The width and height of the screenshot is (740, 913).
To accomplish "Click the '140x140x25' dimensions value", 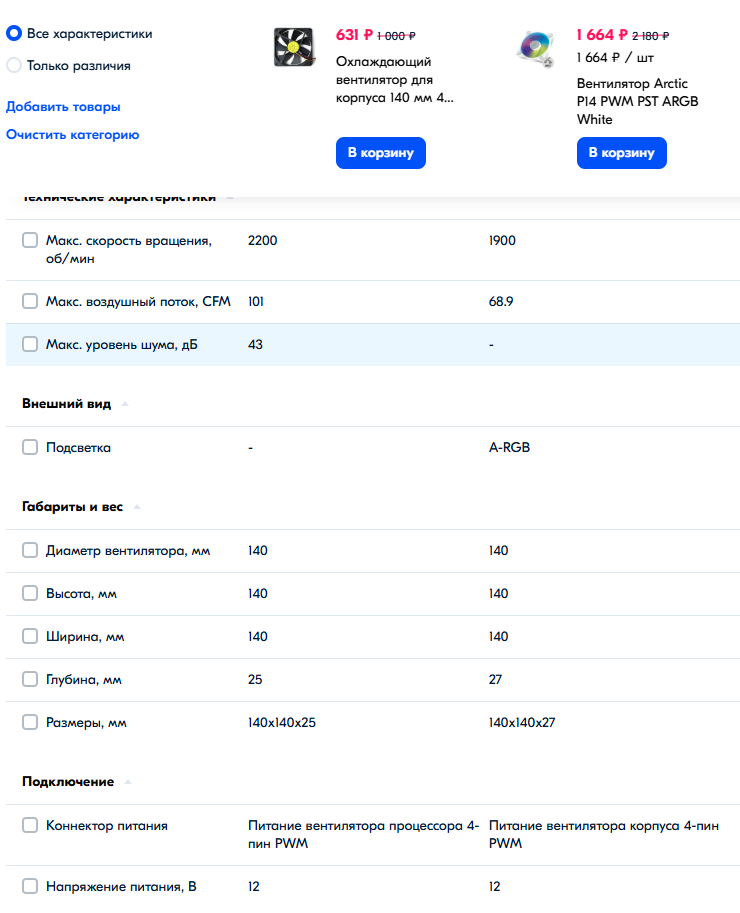I will tap(282, 723).
